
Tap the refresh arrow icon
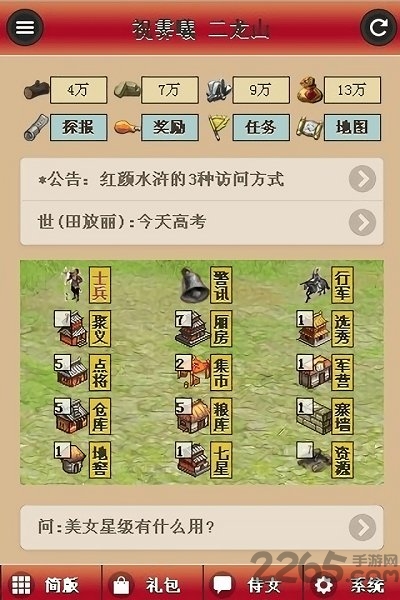(x=378, y=27)
